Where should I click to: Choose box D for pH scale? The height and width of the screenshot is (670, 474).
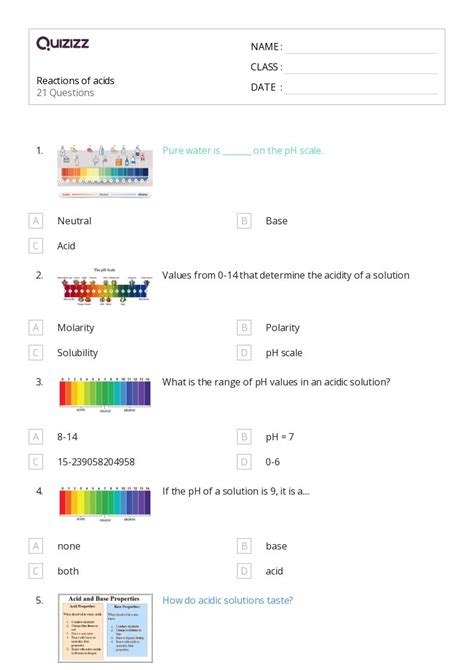click(244, 353)
